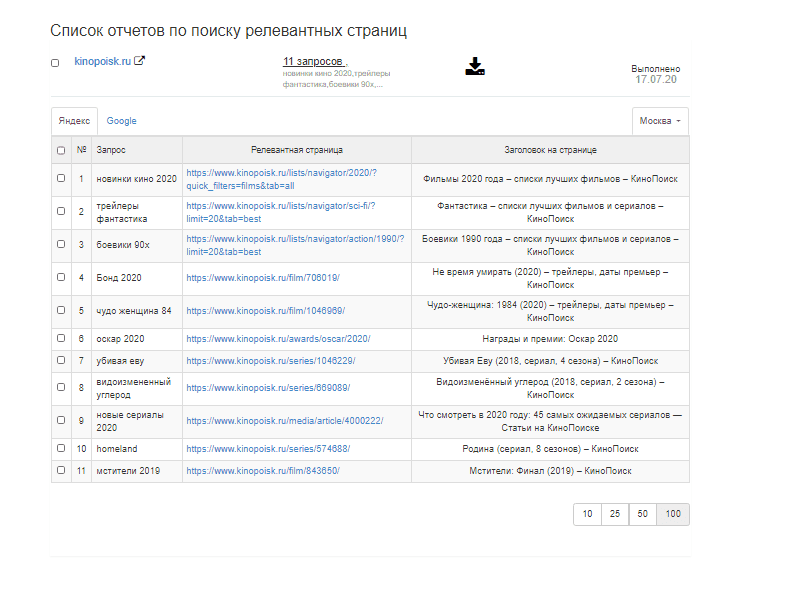The height and width of the screenshot is (600, 800).
Task: Tick the checkbox next to kinopoisk.ru
Action: (55, 63)
